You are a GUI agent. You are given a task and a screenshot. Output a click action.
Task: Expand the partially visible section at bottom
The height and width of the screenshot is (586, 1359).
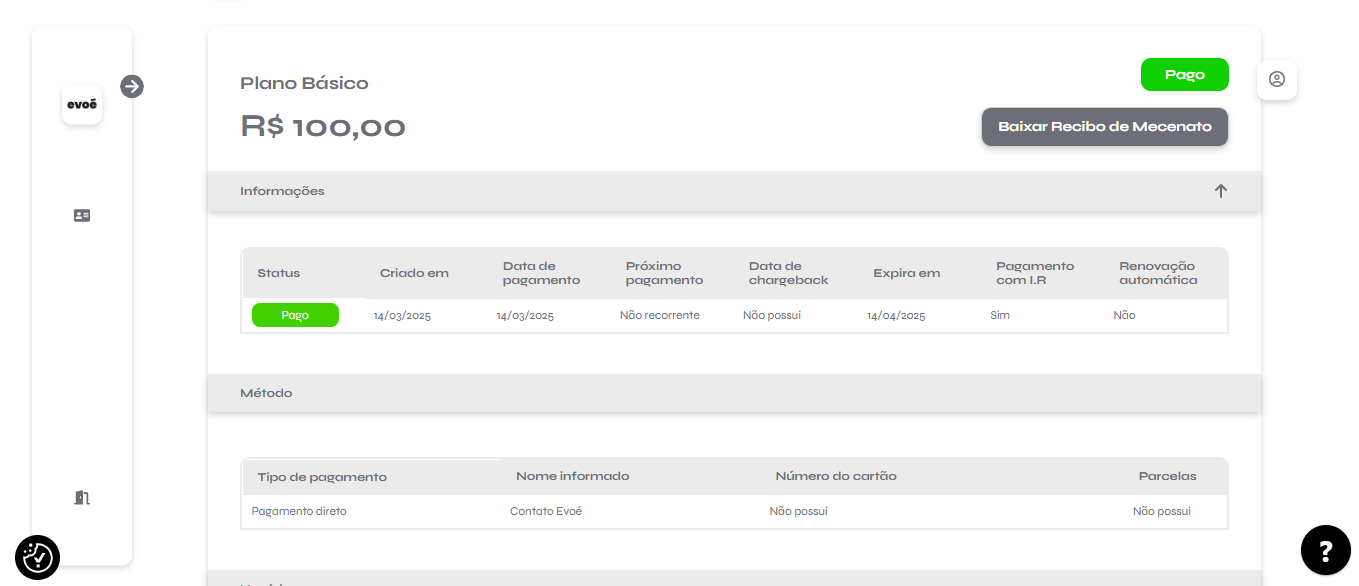pyautogui.click(x=733, y=579)
